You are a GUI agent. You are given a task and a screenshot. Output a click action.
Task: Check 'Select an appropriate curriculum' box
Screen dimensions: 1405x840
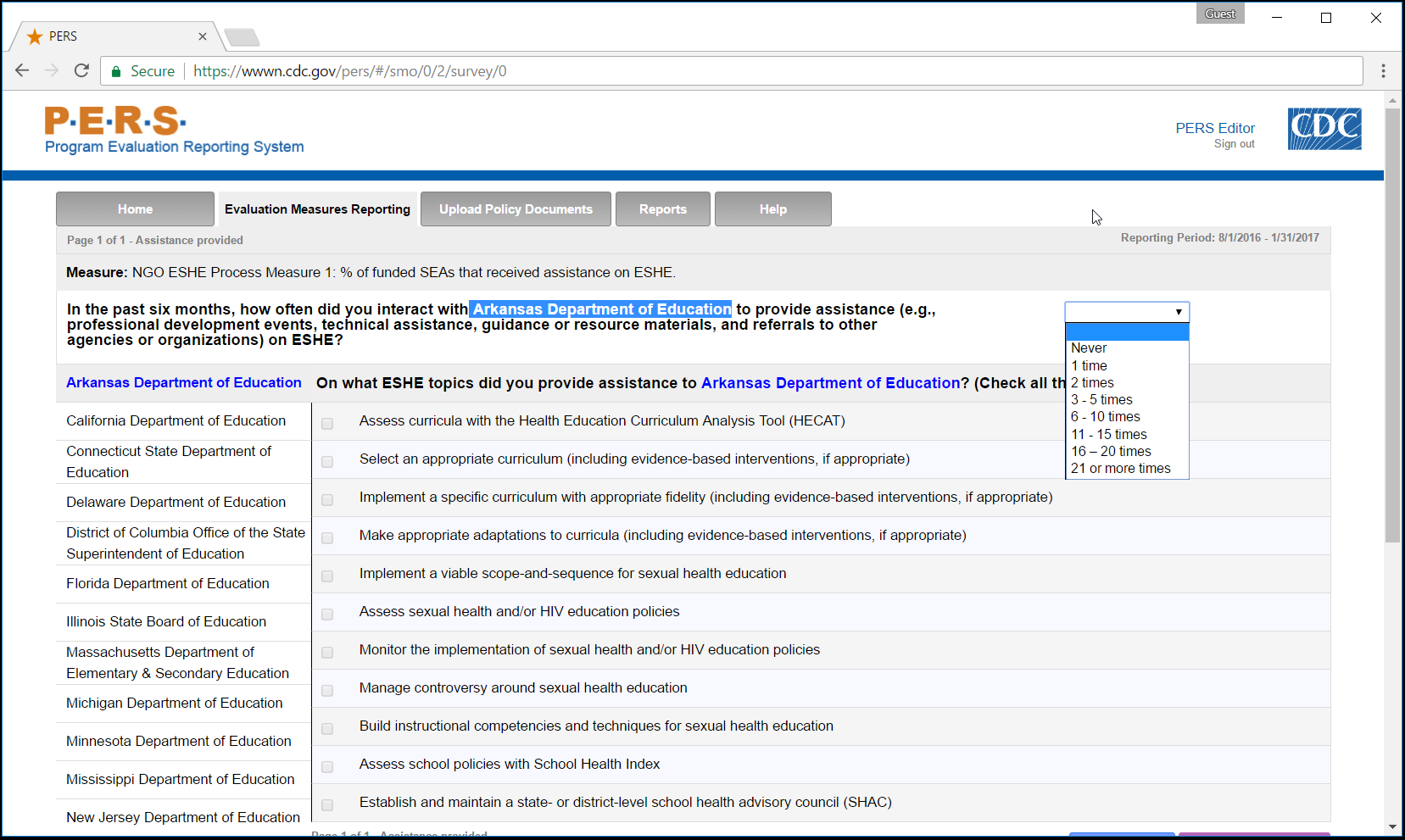pos(327,461)
